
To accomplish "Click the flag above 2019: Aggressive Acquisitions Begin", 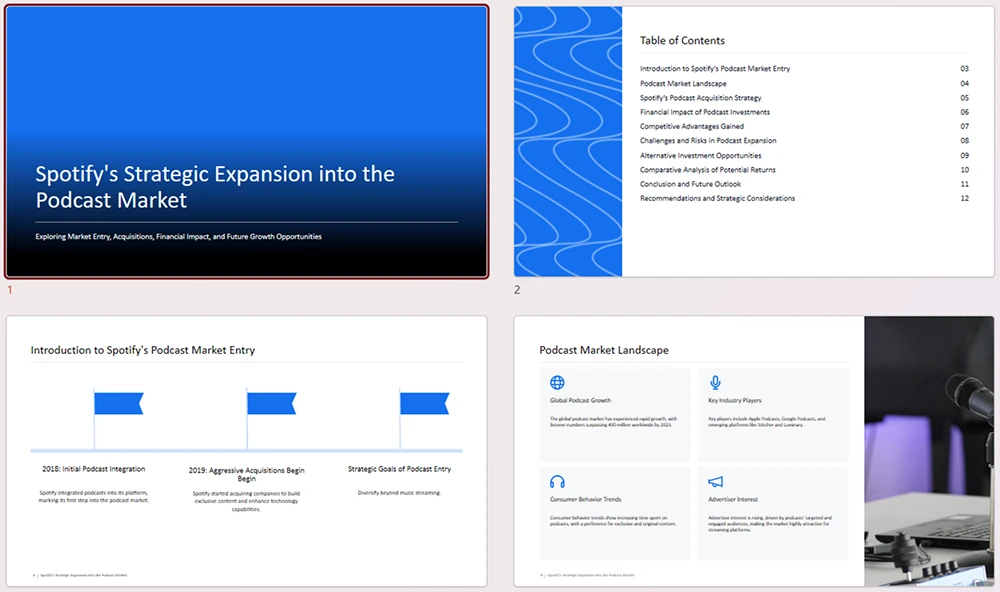I will tap(272, 403).
